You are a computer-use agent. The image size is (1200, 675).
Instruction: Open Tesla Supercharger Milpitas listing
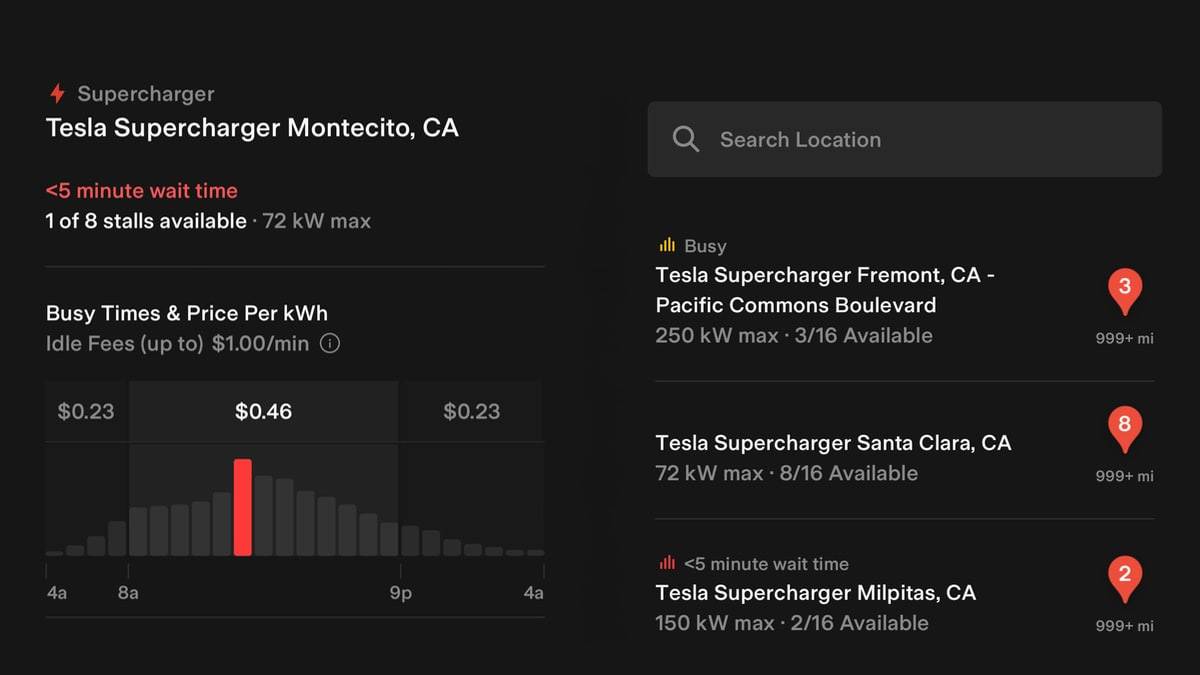(x=904, y=594)
